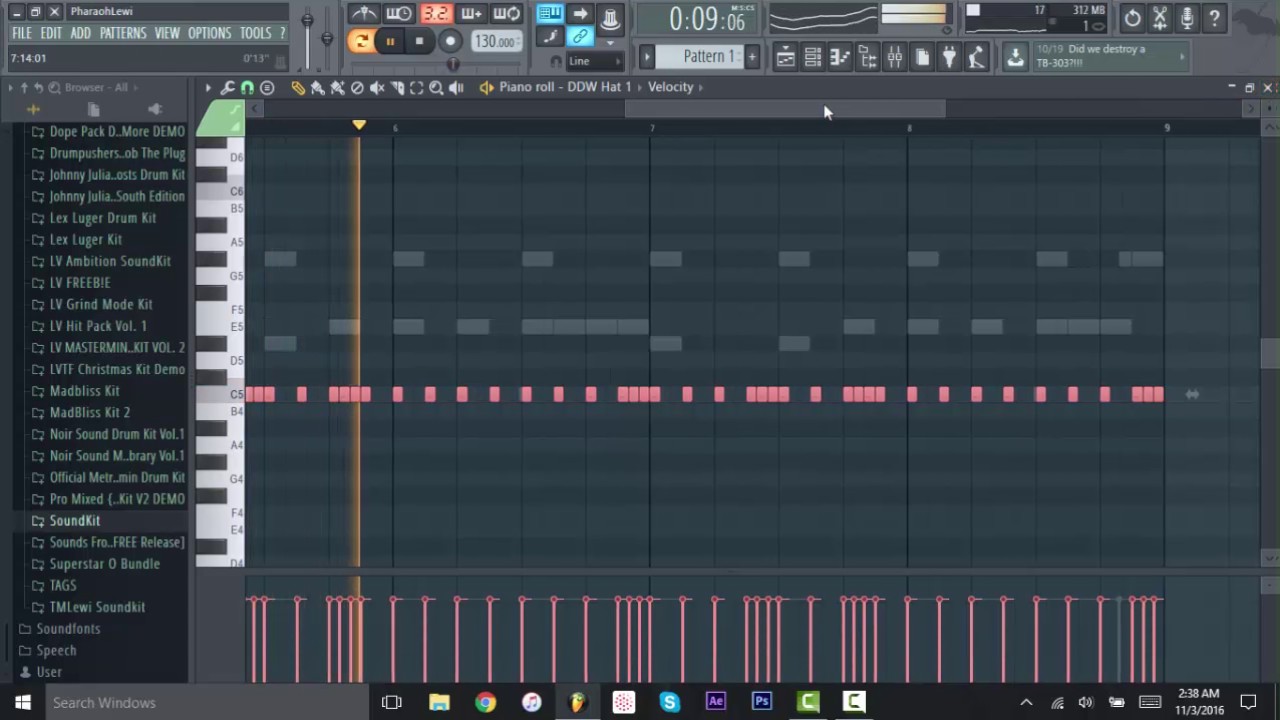Click the 130.000 tempo field
Viewport: 1280px width, 720px height.
click(495, 41)
